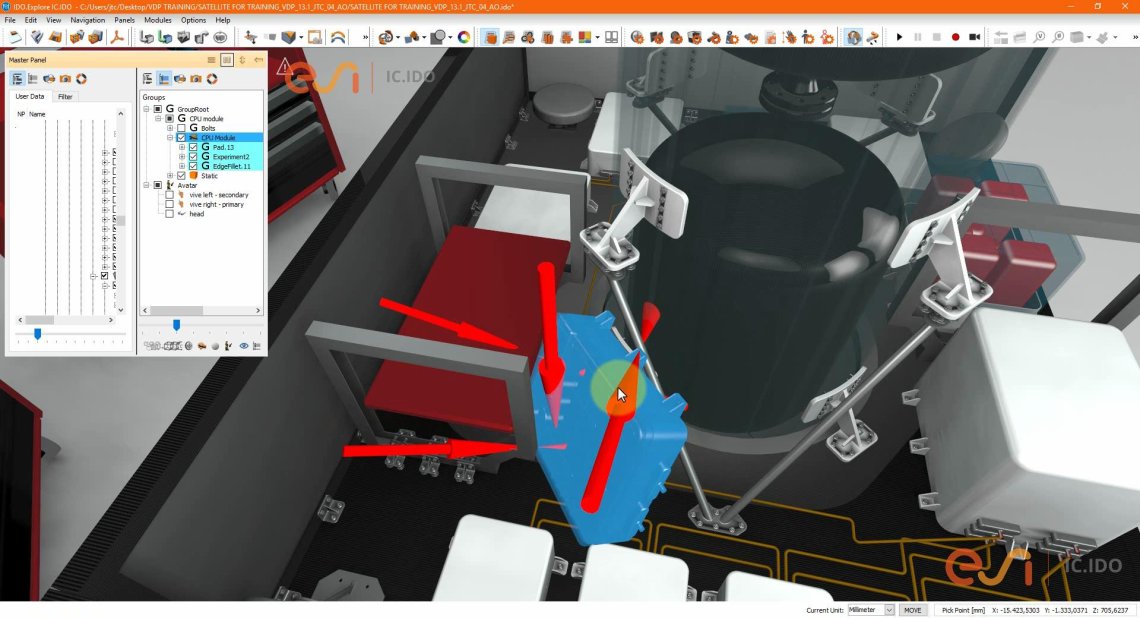Click the lifebuoy icon in Groups pane toolbar
Viewport: 1140px width, 618px height.
coord(212,79)
